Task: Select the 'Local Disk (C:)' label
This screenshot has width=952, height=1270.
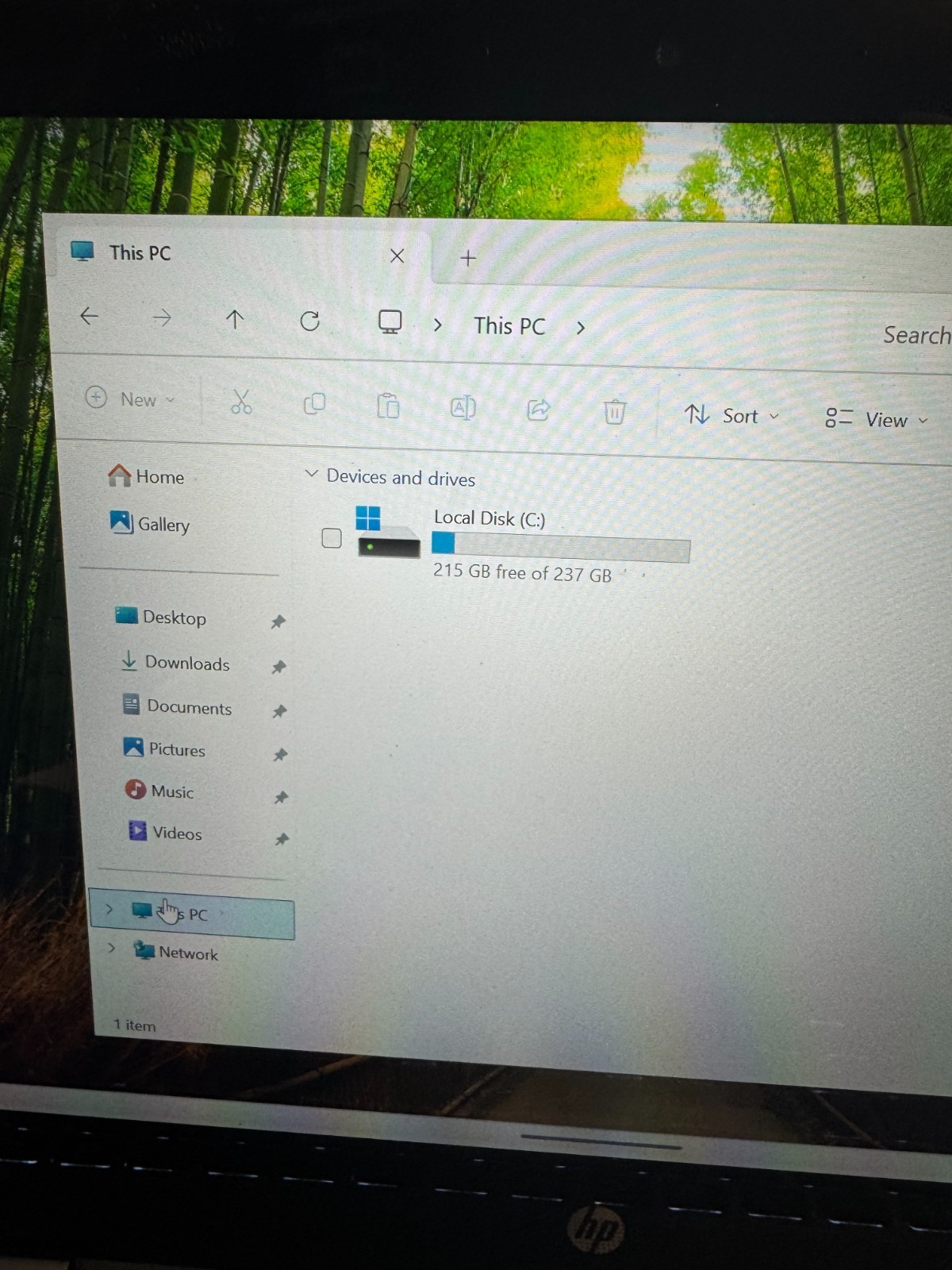Action: click(x=489, y=518)
